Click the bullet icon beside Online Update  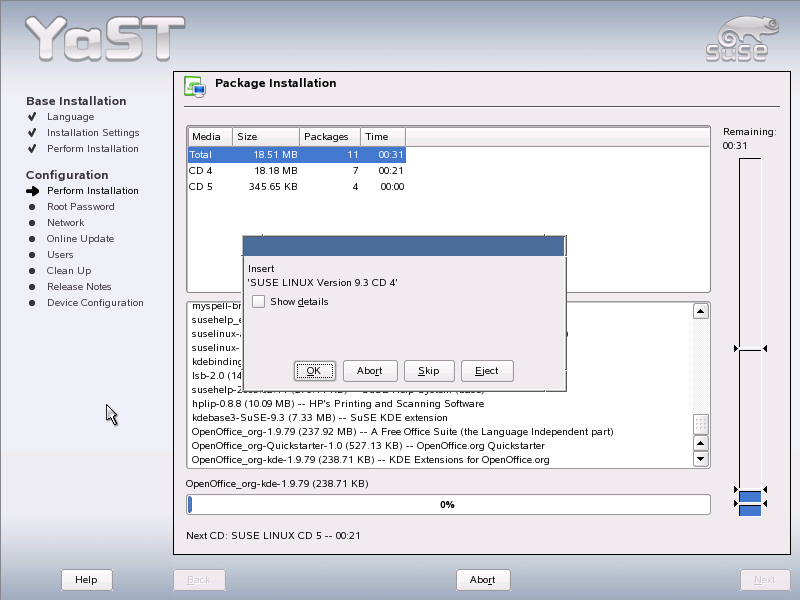point(32,239)
